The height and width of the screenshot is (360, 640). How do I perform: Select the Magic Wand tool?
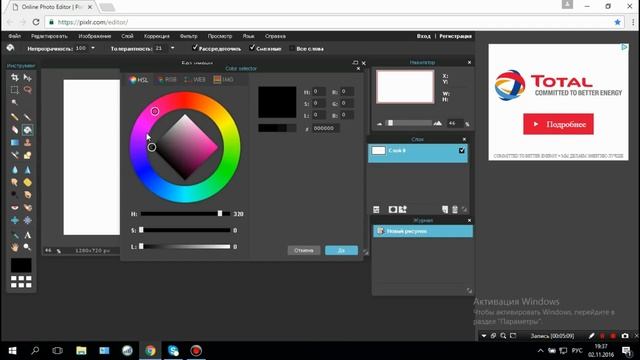15,102
